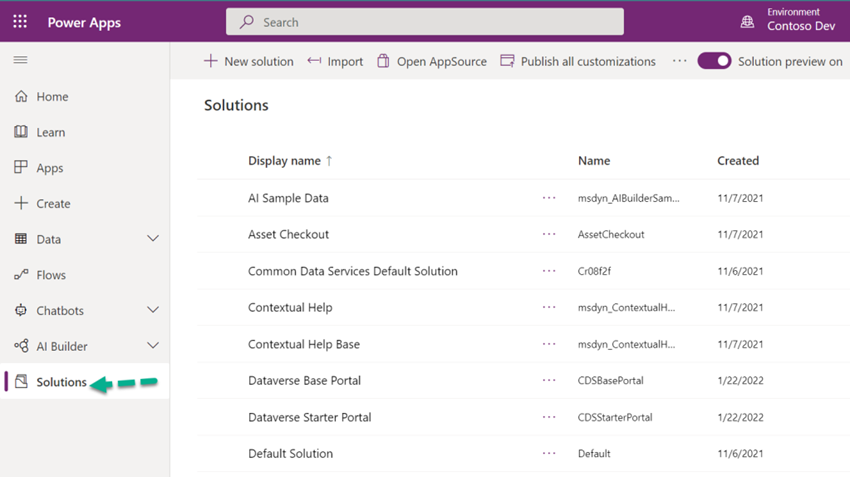Click the AI Builder nodes icon

(x=21, y=346)
